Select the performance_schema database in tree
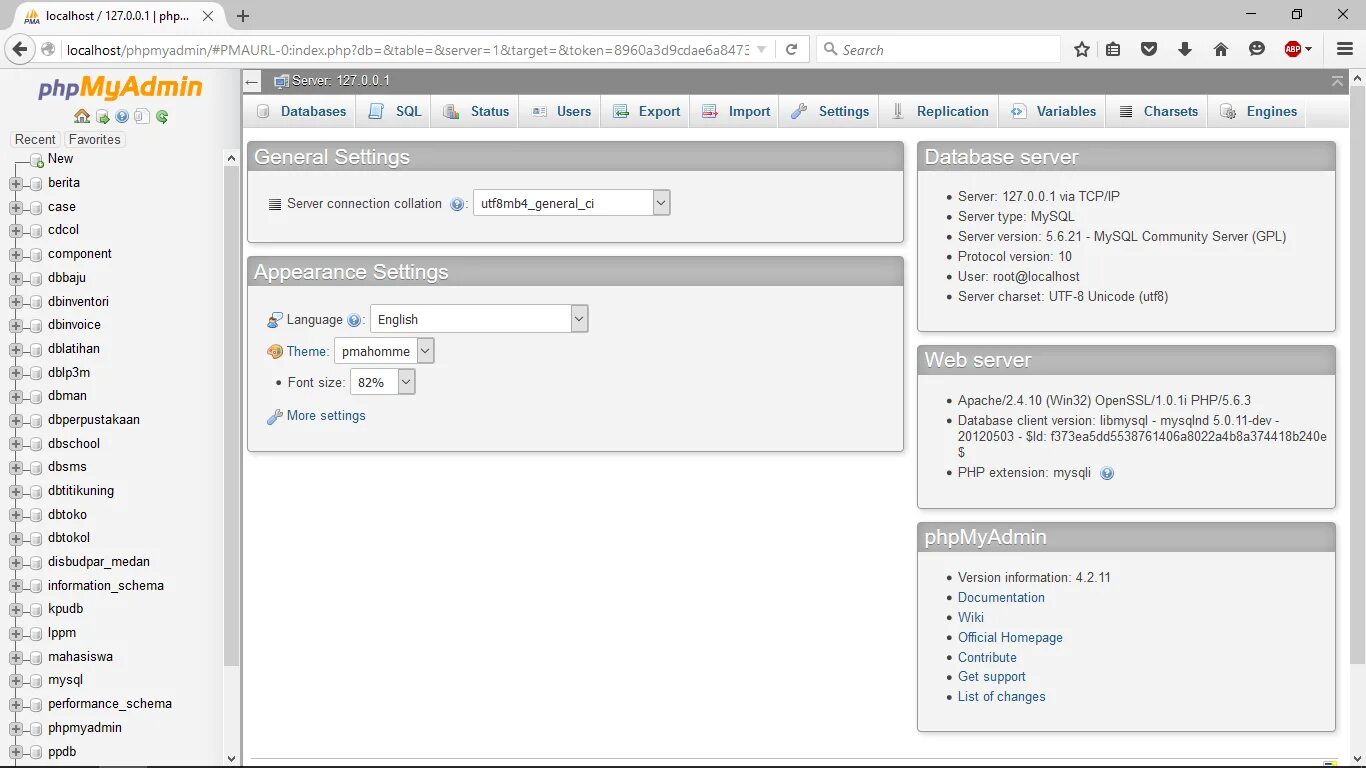The image size is (1366, 768). [x=110, y=704]
